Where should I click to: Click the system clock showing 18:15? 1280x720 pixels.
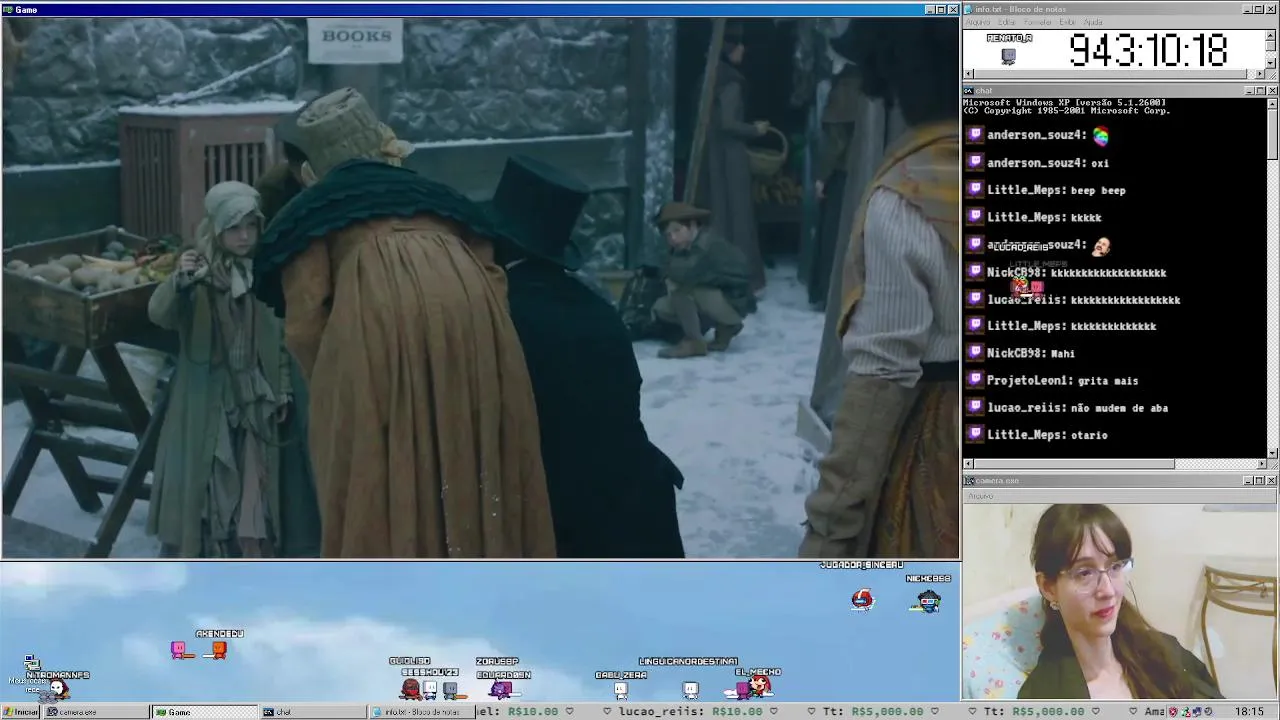[x=1249, y=712]
